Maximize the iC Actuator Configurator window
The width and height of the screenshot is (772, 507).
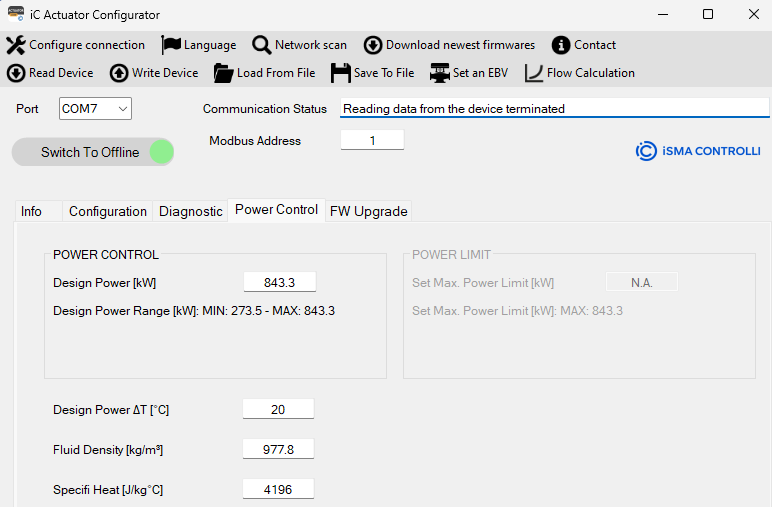click(708, 14)
